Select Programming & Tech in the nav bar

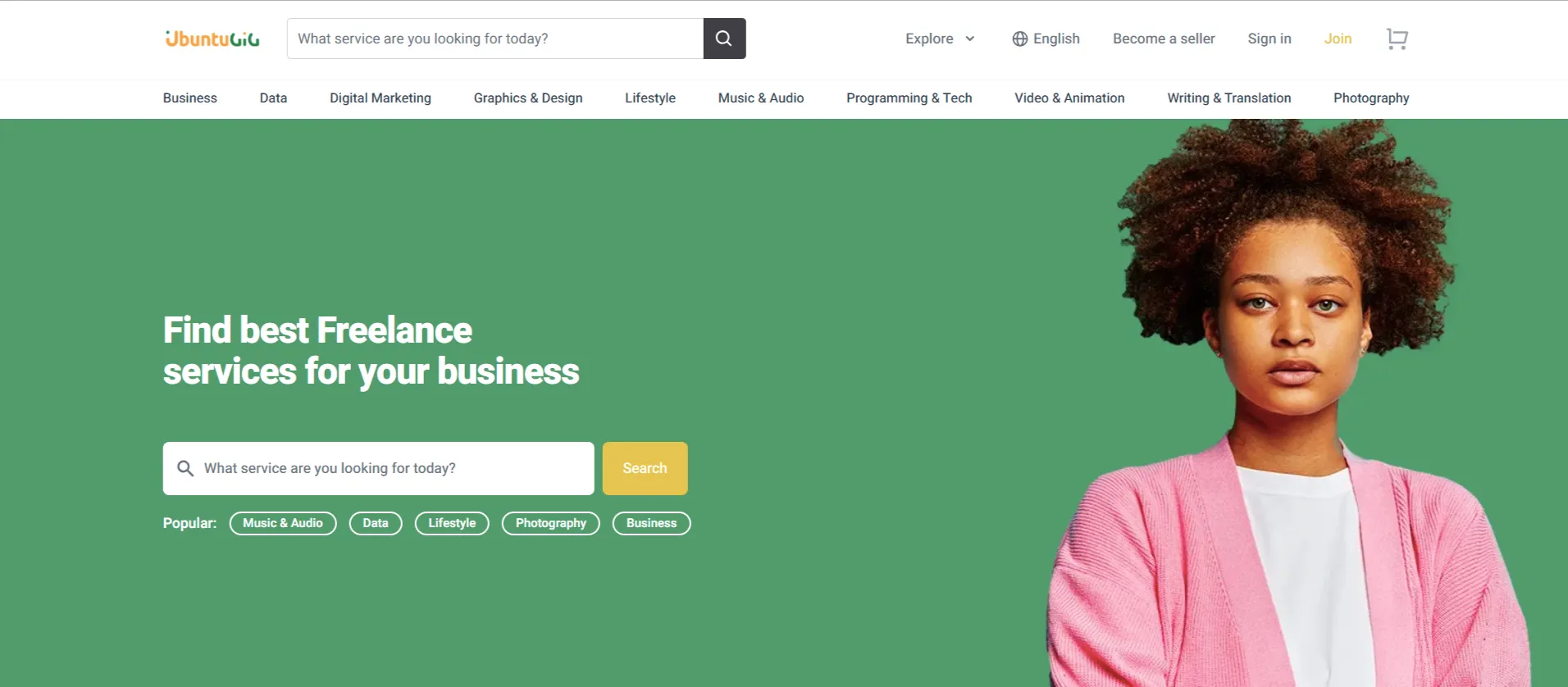click(909, 98)
